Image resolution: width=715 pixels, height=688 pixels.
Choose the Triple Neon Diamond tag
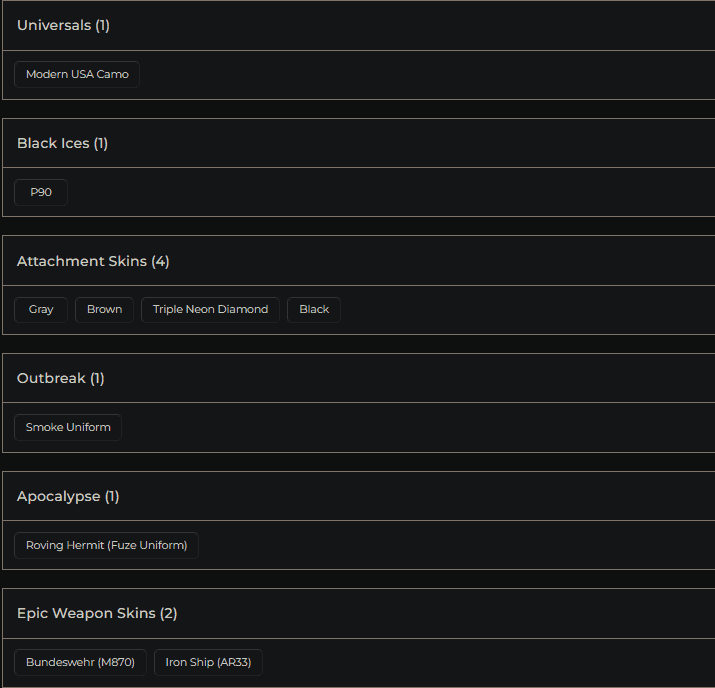[x=210, y=310]
